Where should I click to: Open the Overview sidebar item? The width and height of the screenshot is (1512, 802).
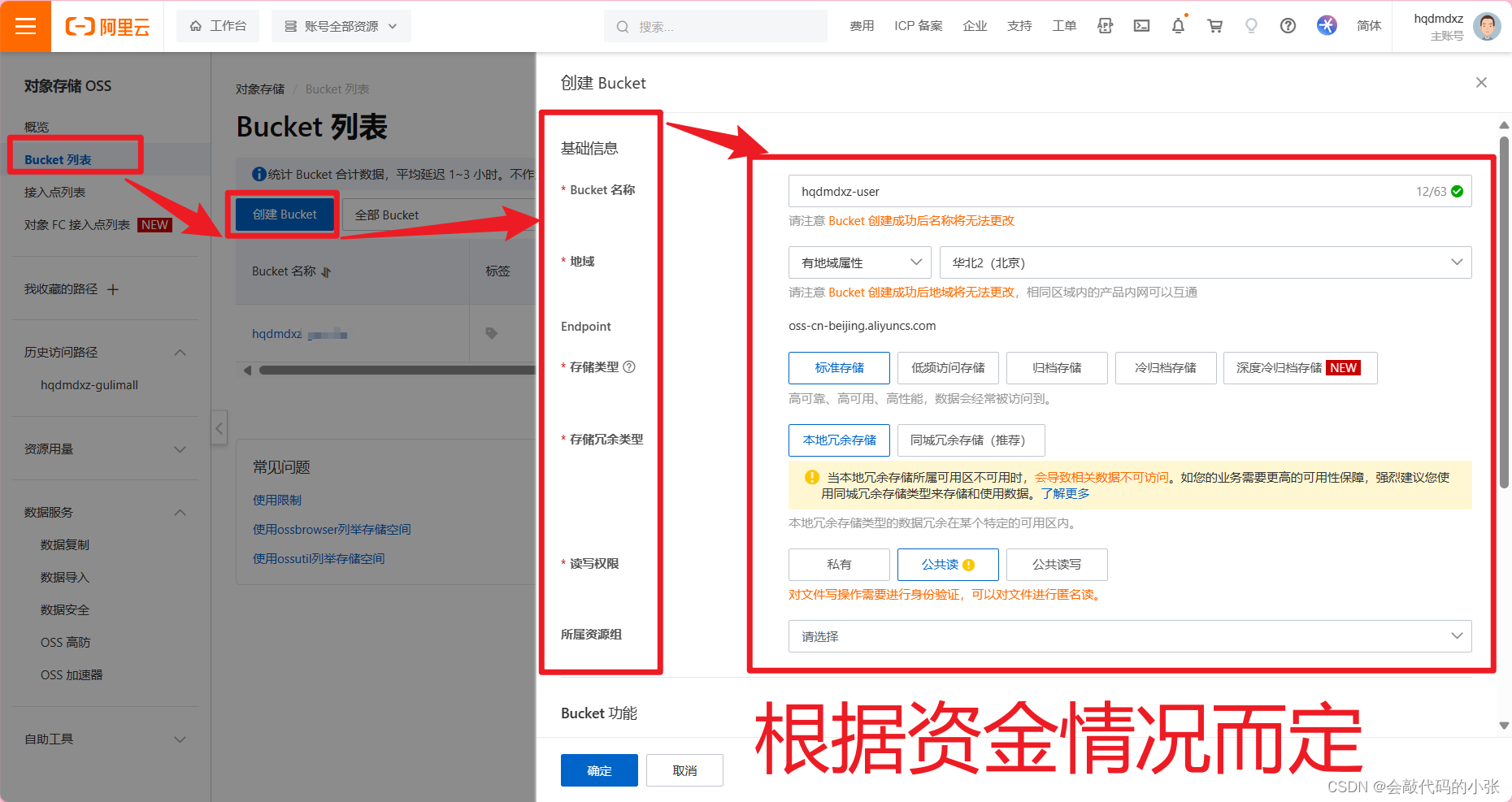(x=37, y=127)
